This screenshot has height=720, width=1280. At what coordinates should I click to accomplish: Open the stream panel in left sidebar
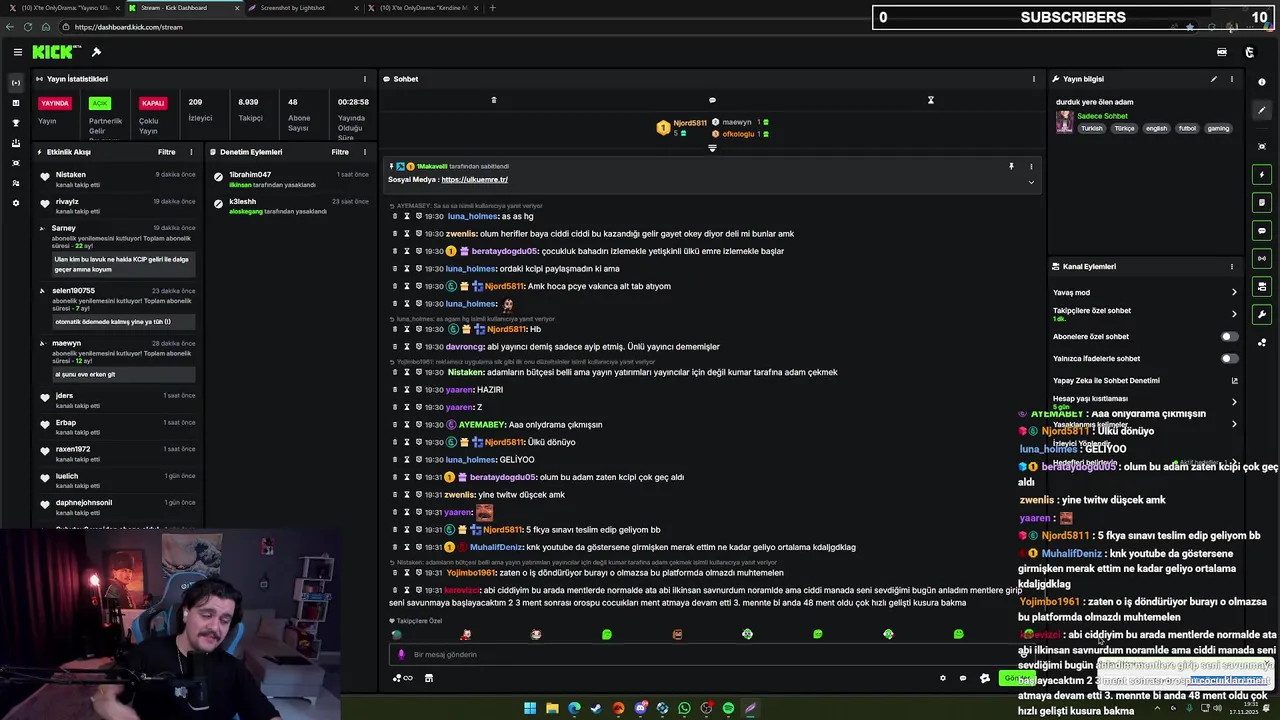[x=15, y=82]
